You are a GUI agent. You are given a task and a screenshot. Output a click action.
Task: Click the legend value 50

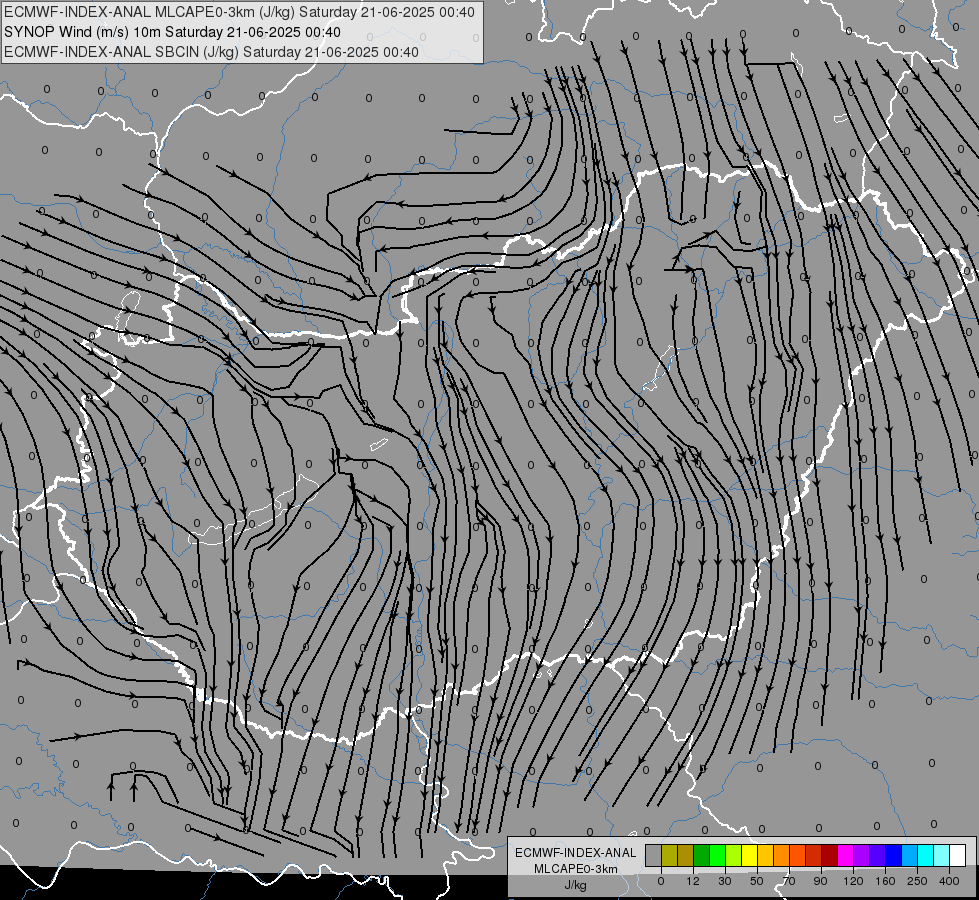click(757, 881)
